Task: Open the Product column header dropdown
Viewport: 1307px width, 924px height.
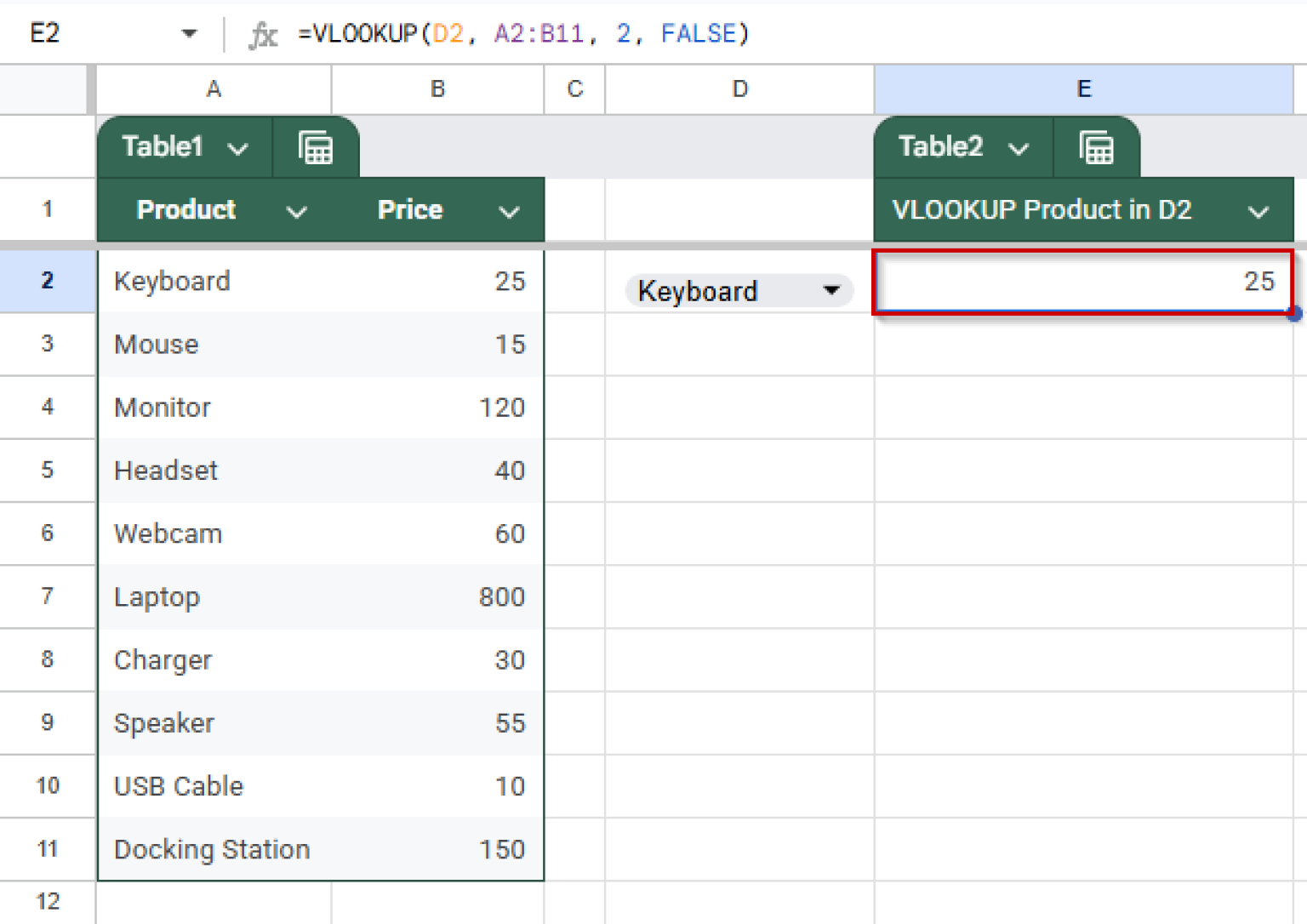Action: (x=297, y=210)
